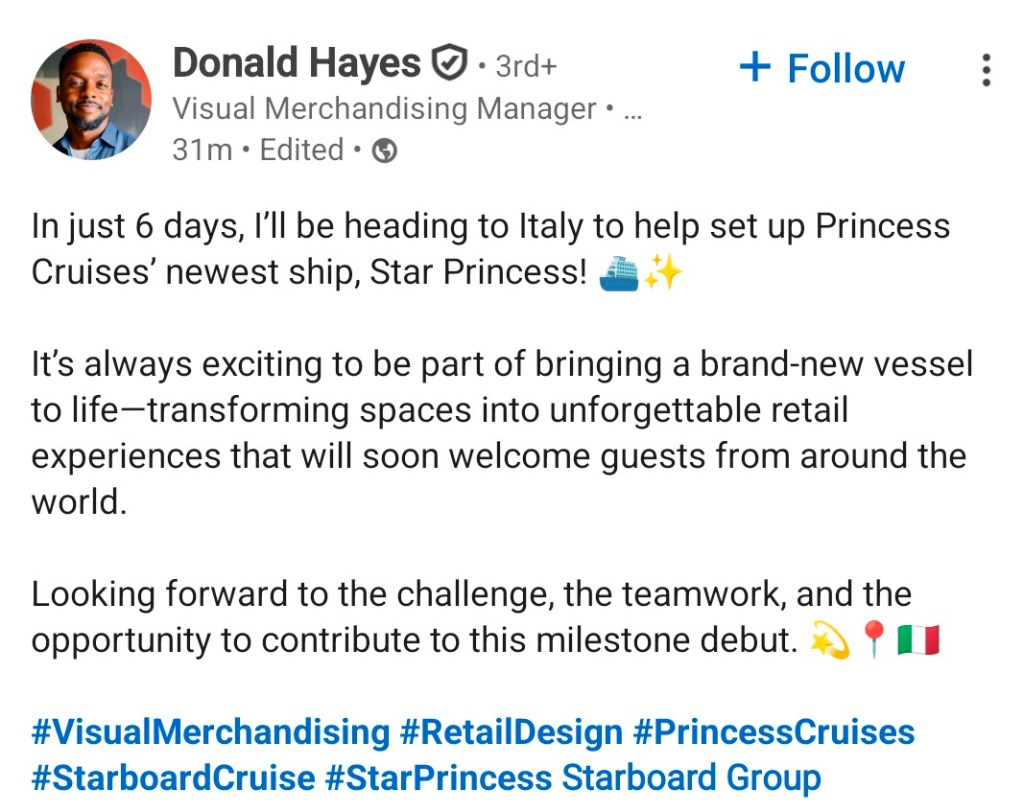Viewport: 1024px width, 812px height.
Task: Open the Starboard Group company mention
Action: pyautogui.click(x=691, y=777)
